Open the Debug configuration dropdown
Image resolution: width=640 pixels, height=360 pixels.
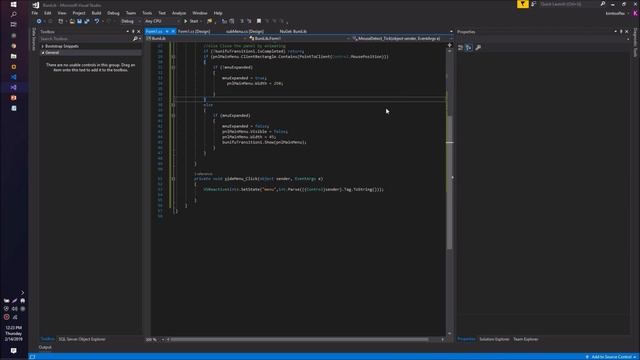[130, 21]
